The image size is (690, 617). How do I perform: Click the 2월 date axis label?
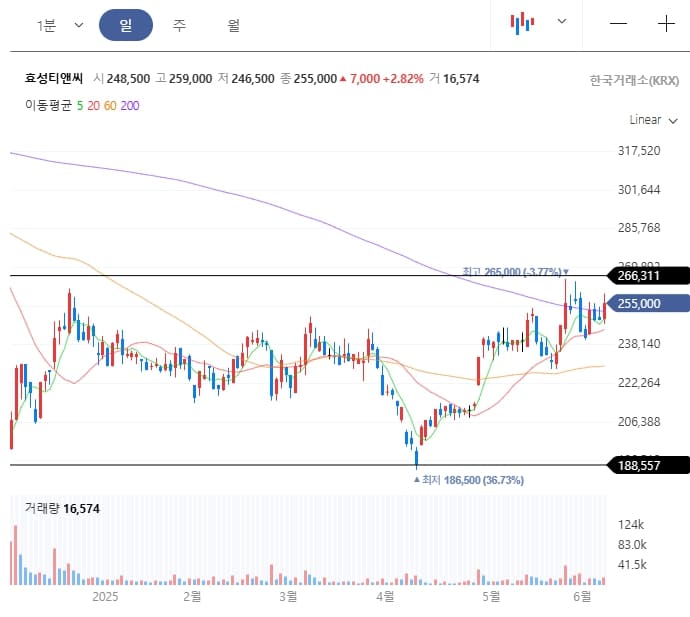tap(192, 597)
